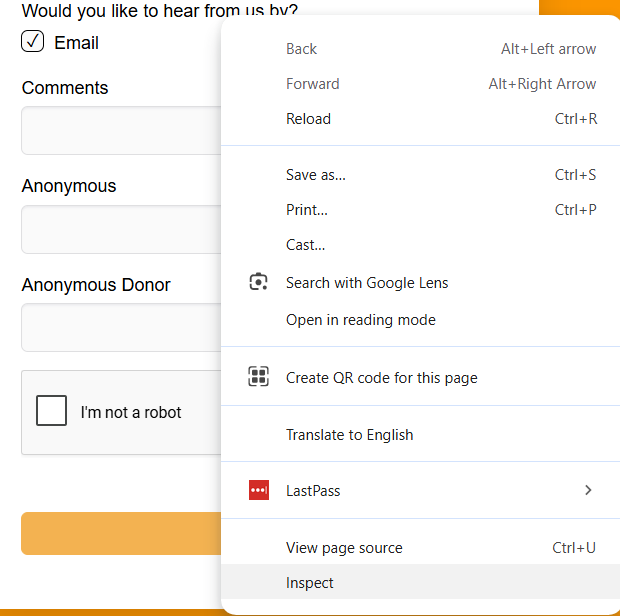620x616 pixels.
Task: Select Back in the context menu
Action: click(x=301, y=49)
